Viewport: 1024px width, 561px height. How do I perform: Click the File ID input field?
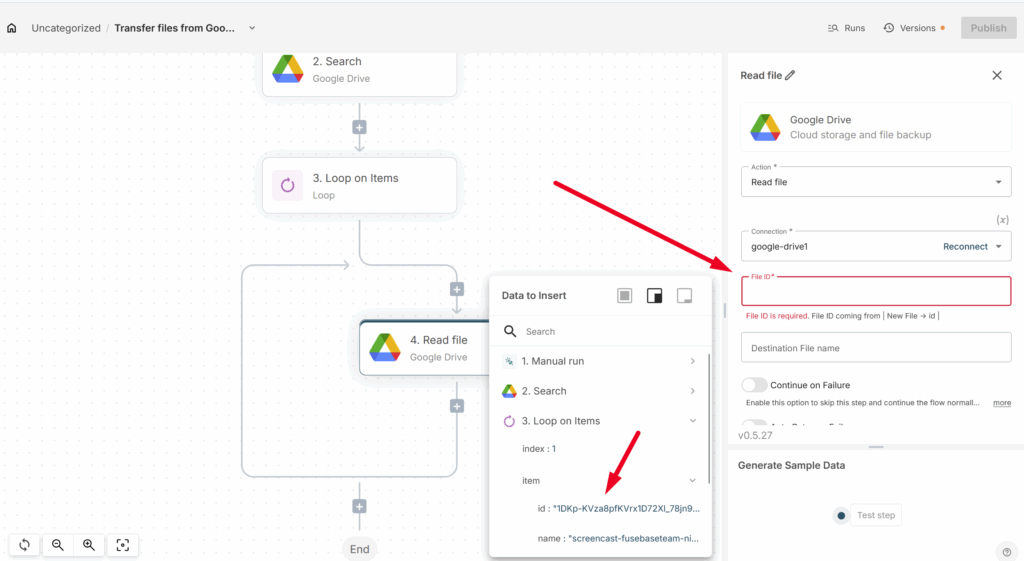875,292
